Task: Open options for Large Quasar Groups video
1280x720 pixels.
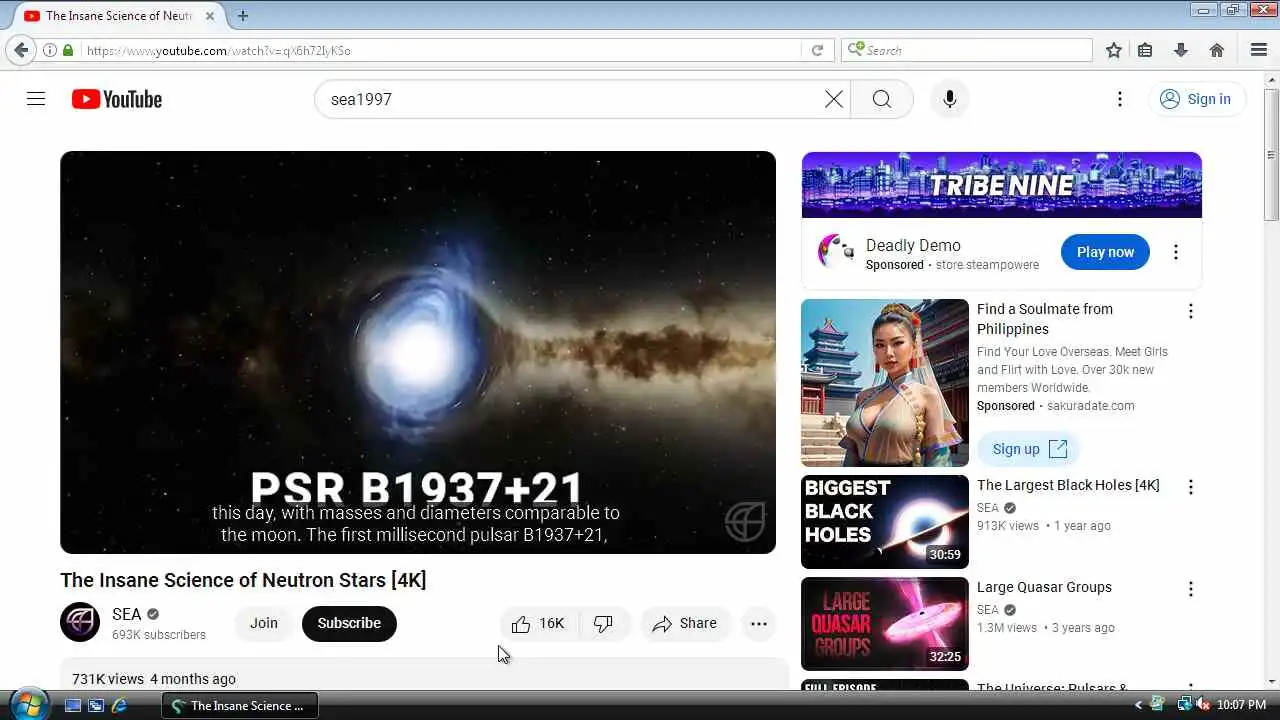Action: point(1190,589)
